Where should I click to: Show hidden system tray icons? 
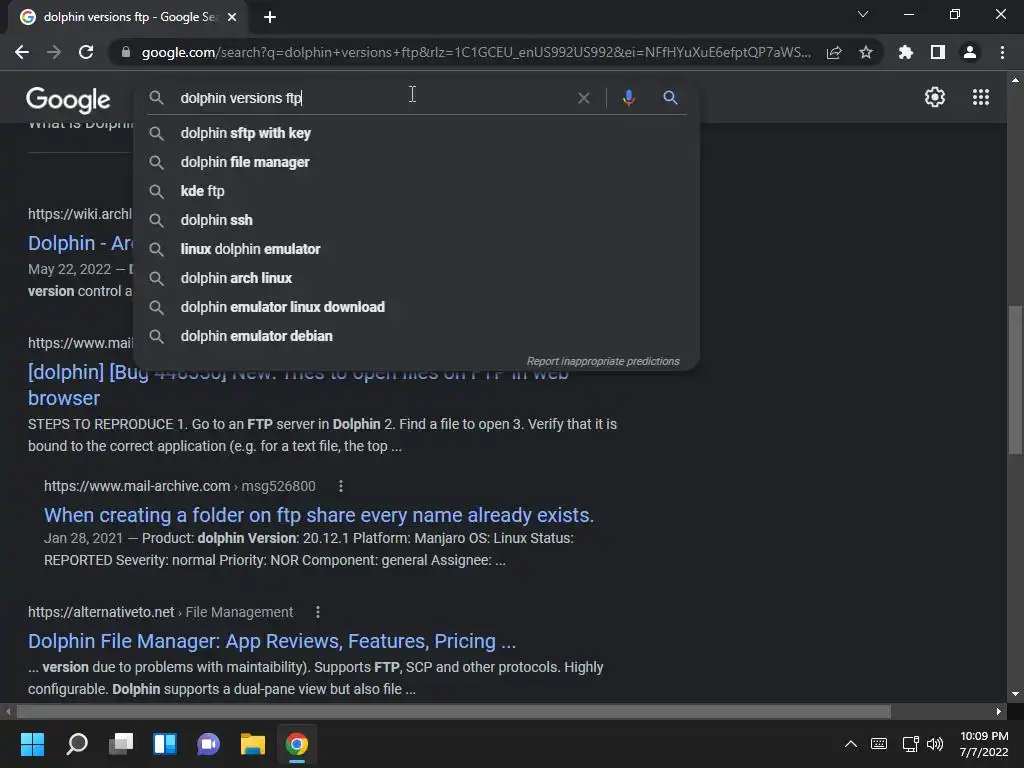click(850, 744)
